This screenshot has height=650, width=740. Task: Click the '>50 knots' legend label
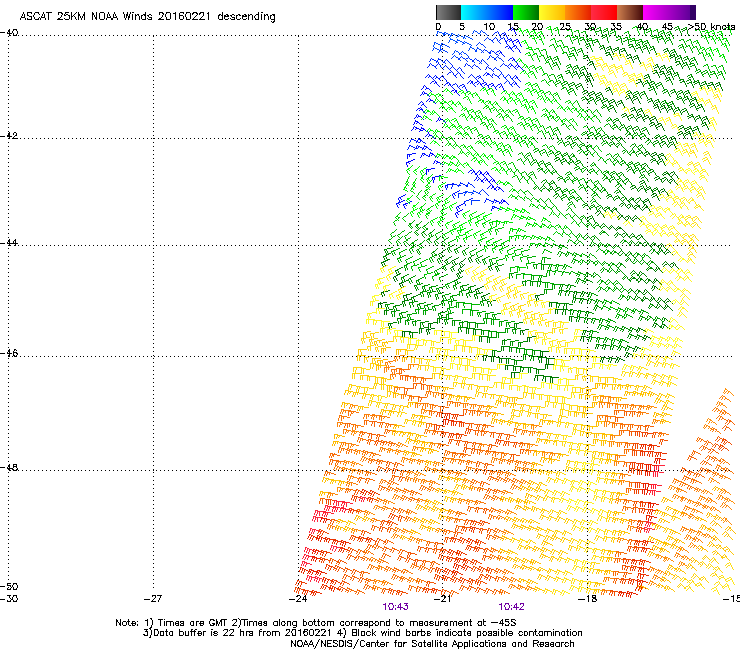coord(711,26)
